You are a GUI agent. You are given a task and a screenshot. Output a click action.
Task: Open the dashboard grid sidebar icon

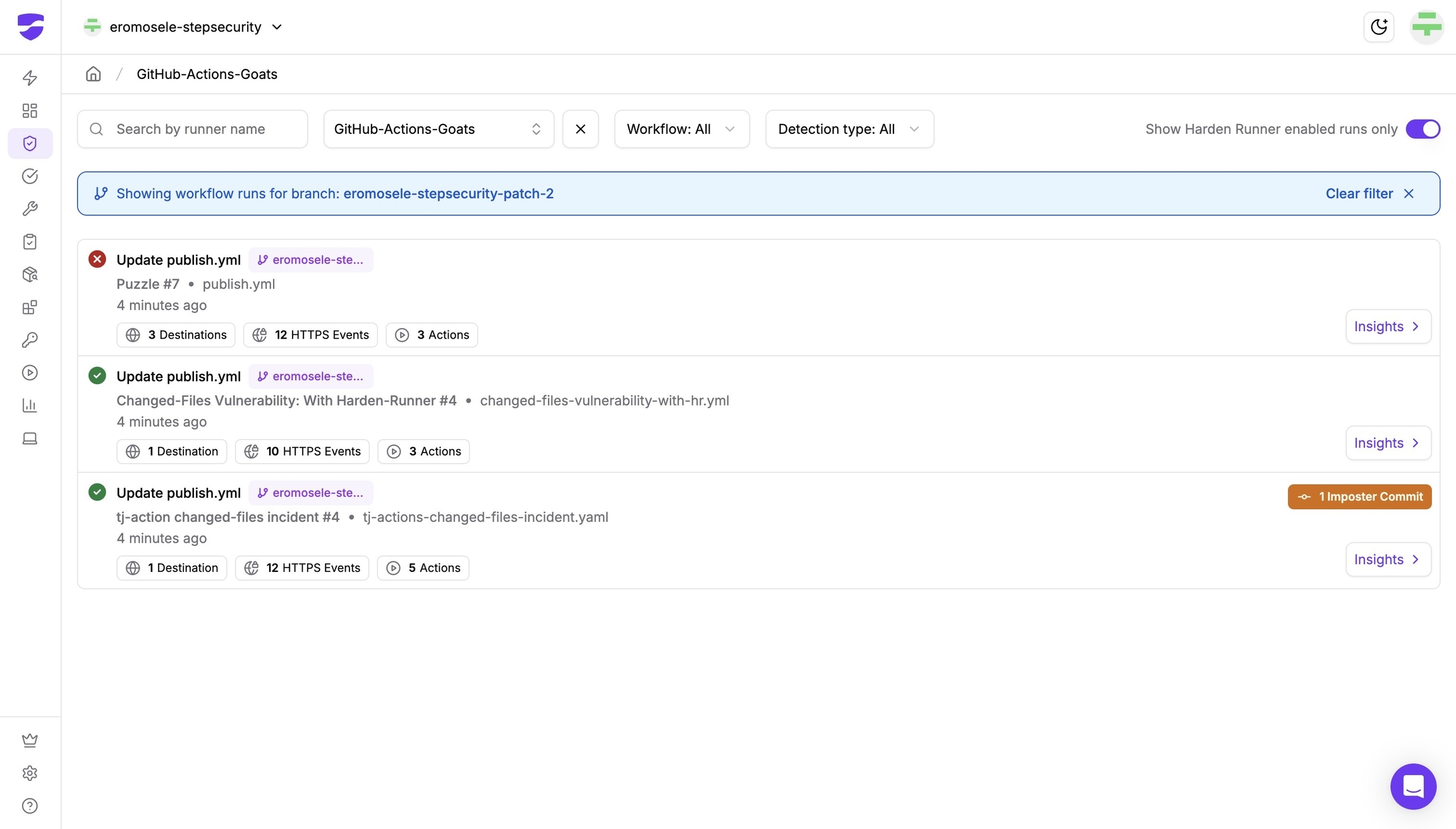[30, 111]
